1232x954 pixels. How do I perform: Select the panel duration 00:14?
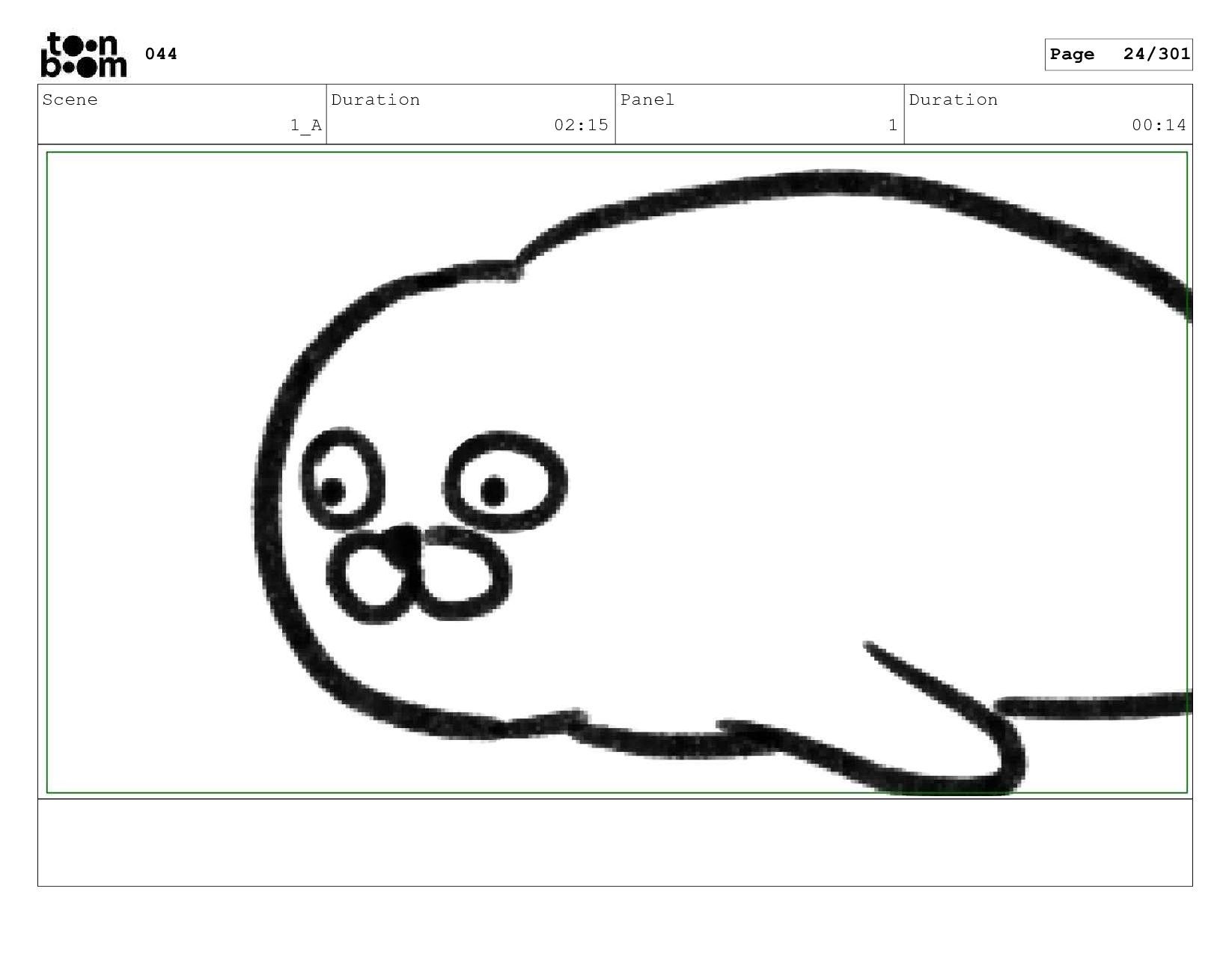pyautogui.click(x=1159, y=125)
